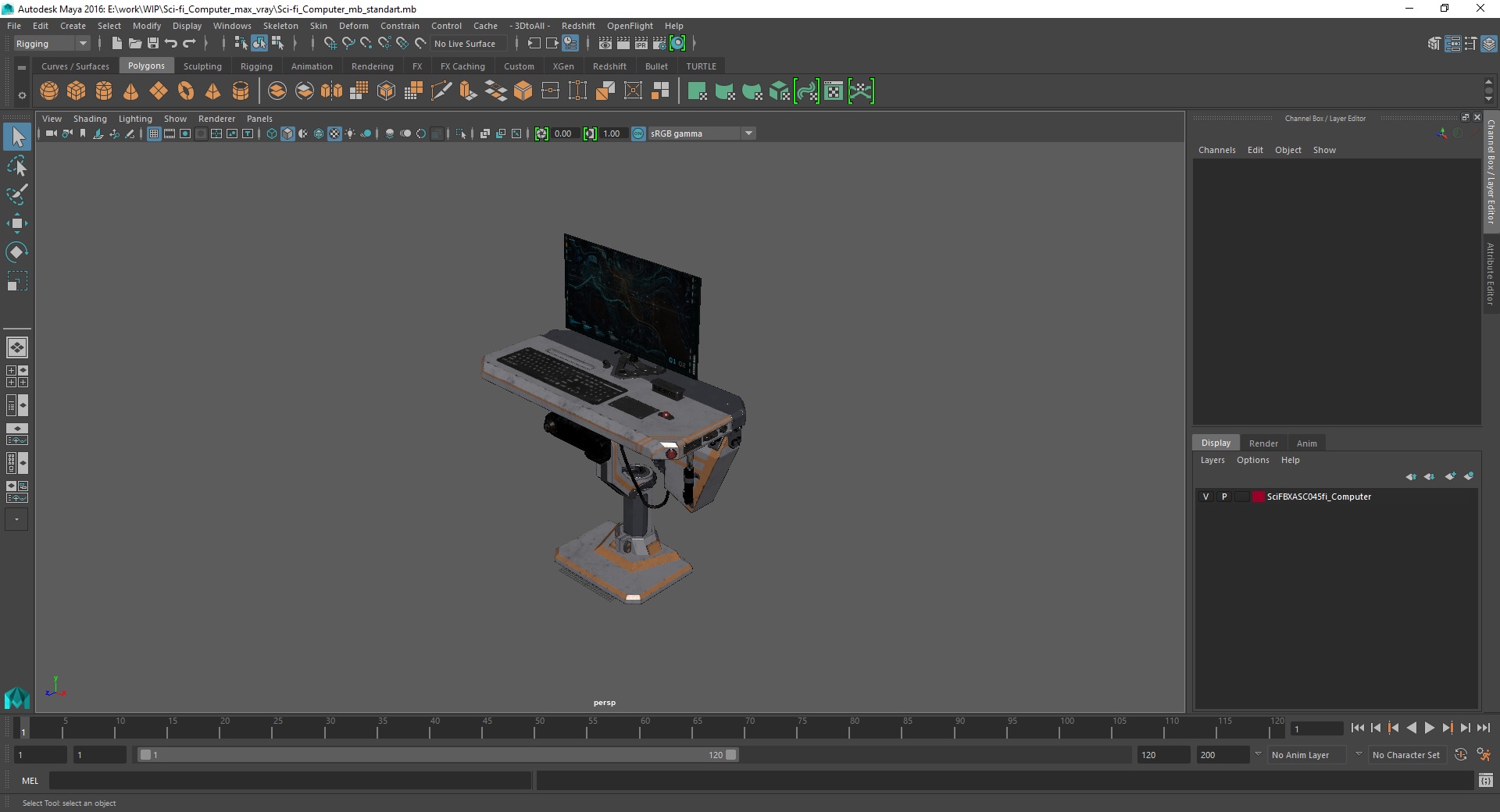Click the Undo arrow icon

pos(171,44)
